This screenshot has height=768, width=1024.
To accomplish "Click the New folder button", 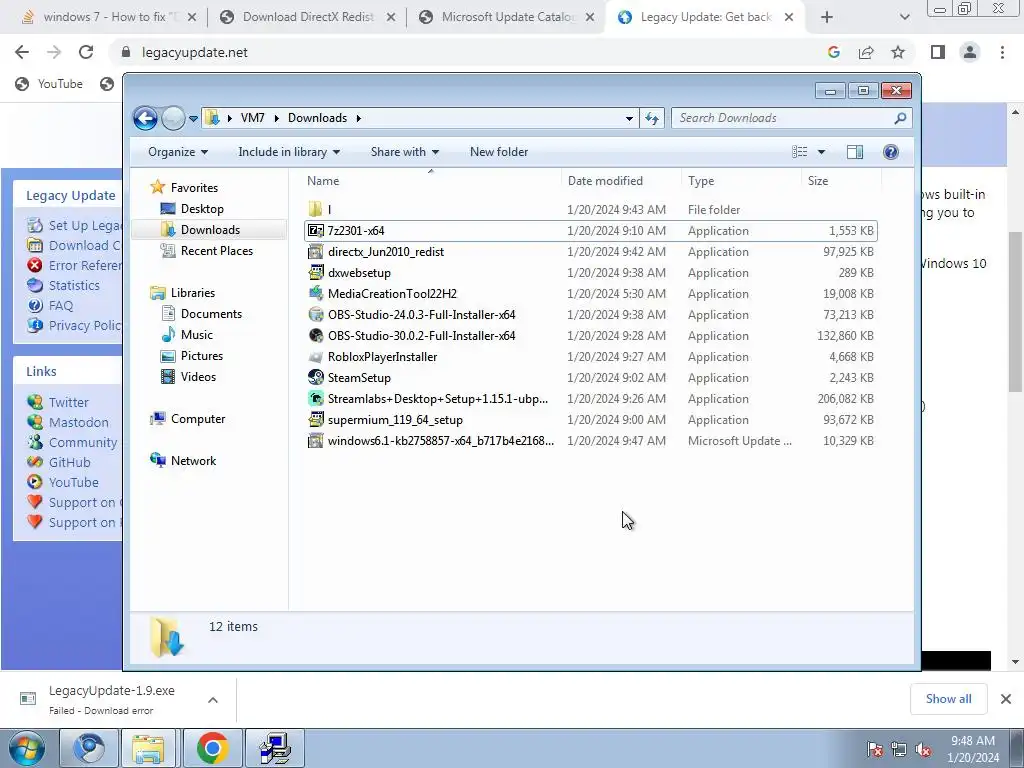I will 499,152.
